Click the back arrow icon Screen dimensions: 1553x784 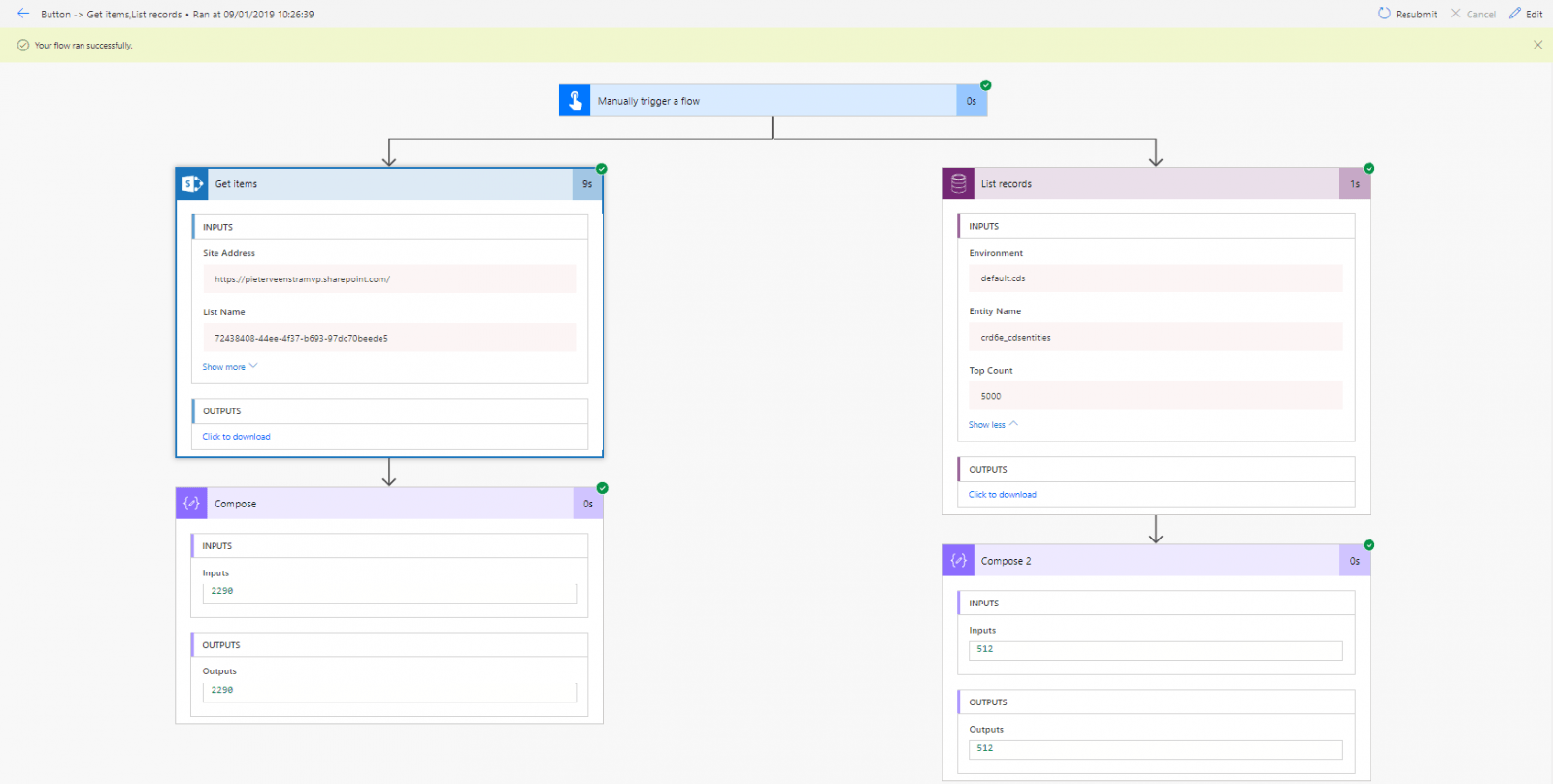point(23,14)
